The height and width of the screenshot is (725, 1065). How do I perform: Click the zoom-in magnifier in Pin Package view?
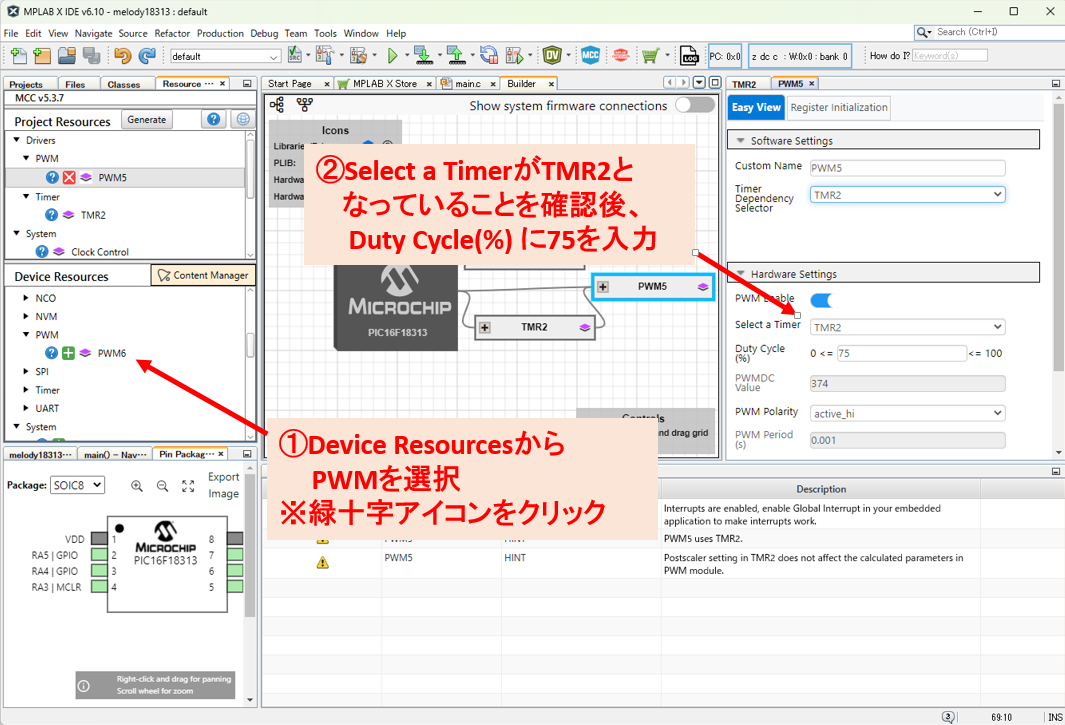pyautogui.click(x=137, y=486)
